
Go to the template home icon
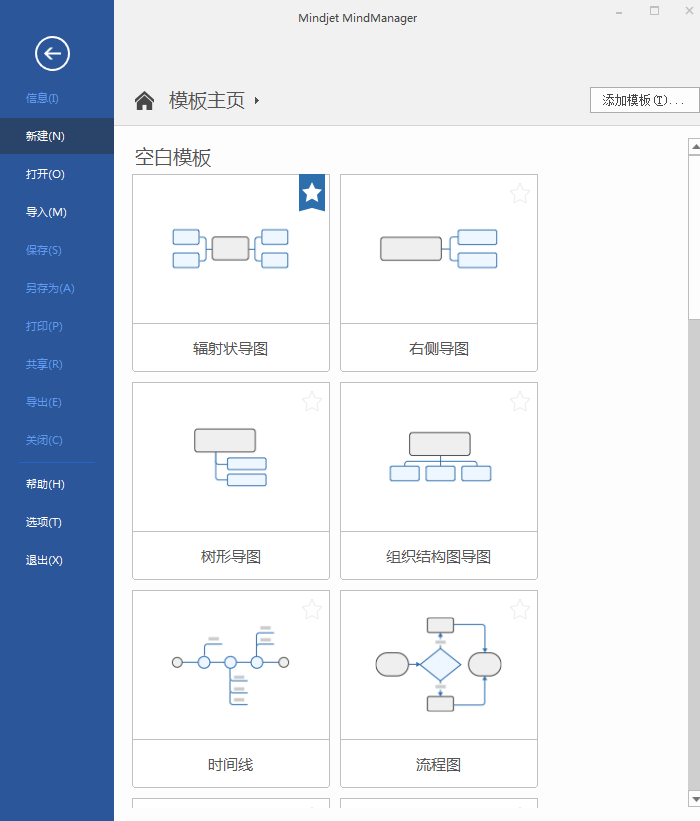(145, 101)
